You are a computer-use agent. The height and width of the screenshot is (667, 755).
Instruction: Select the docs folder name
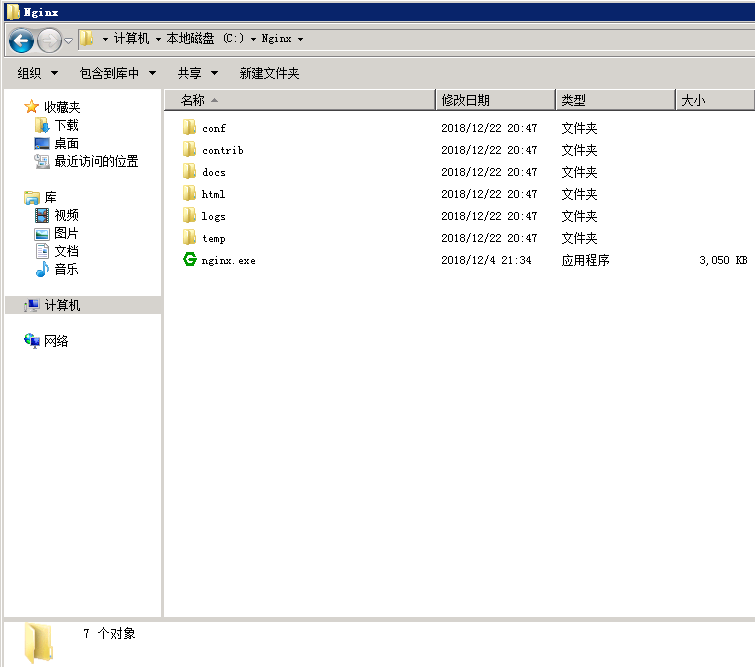tap(214, 172)
